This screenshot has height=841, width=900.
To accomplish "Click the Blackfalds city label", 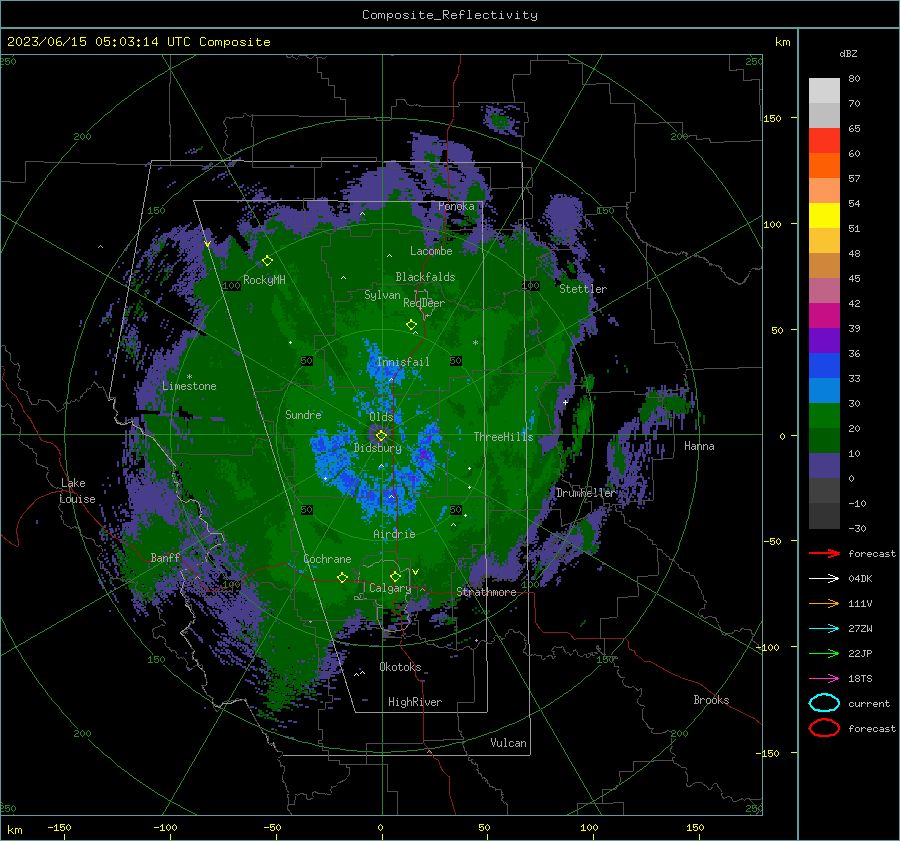I will pos(425,277).
